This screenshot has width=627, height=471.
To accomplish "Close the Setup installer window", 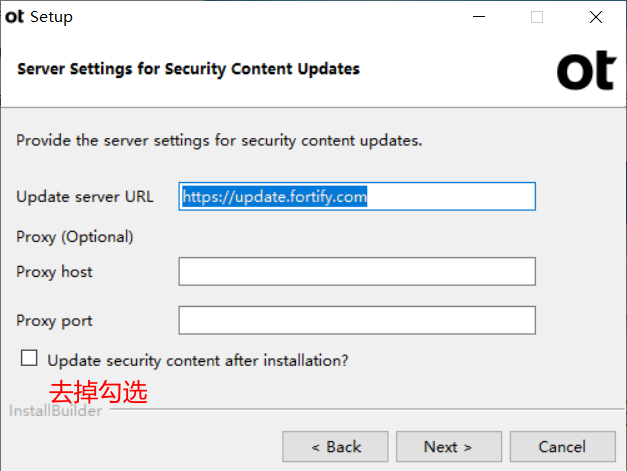I will coord(596,17).
